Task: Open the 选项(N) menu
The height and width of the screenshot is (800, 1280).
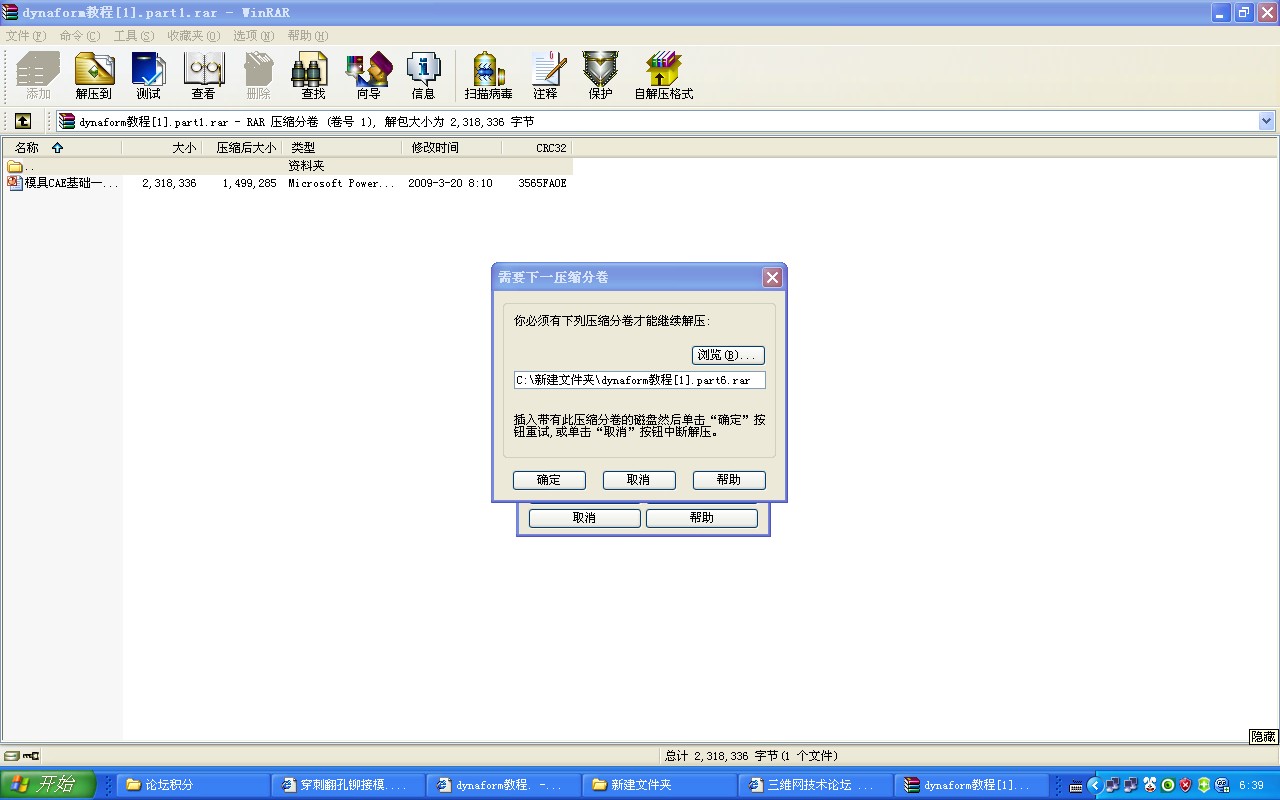Action: pyautogui.click(x=254, y=35)
